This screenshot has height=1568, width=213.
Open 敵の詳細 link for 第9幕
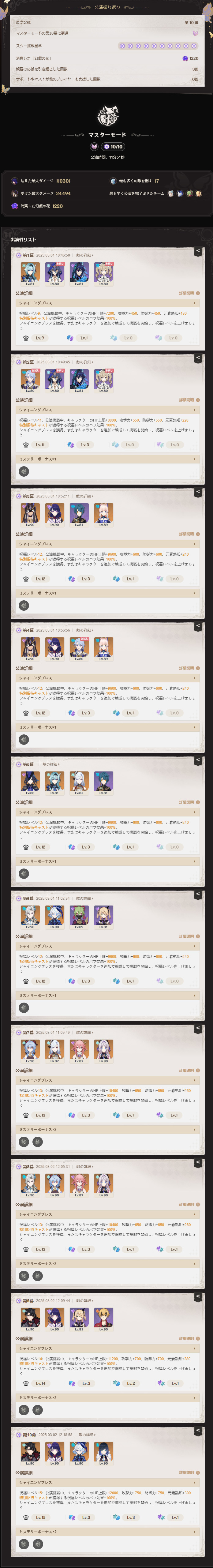tap(84, 1301)
